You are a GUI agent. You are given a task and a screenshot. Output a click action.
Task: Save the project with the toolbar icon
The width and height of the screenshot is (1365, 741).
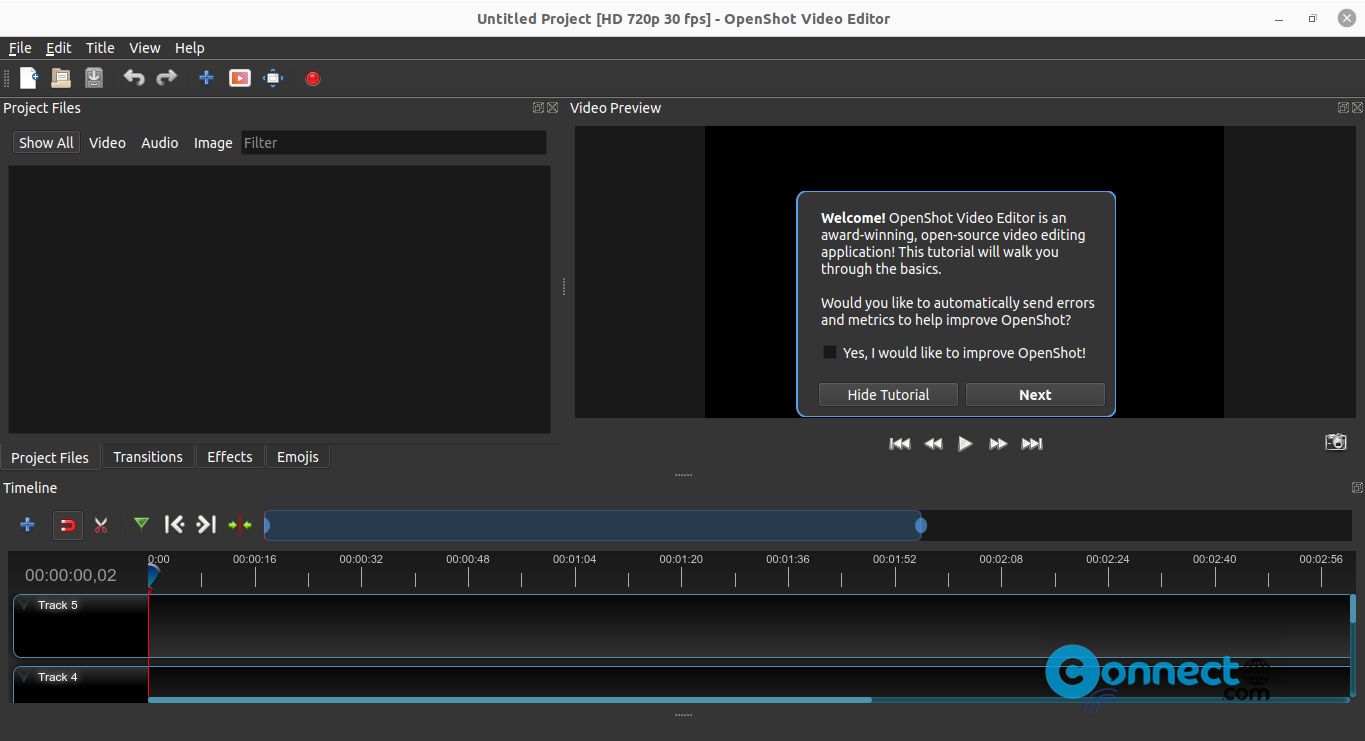coord(93,78)
